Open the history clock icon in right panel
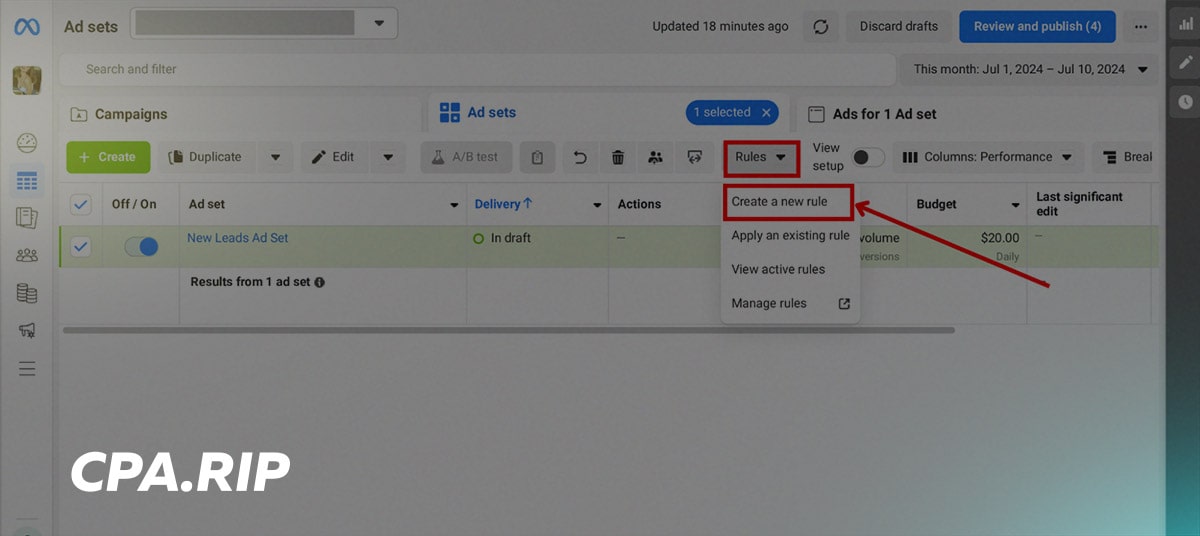The width and height of the screenshot is (1200, 536). [x=1184, y=101]
